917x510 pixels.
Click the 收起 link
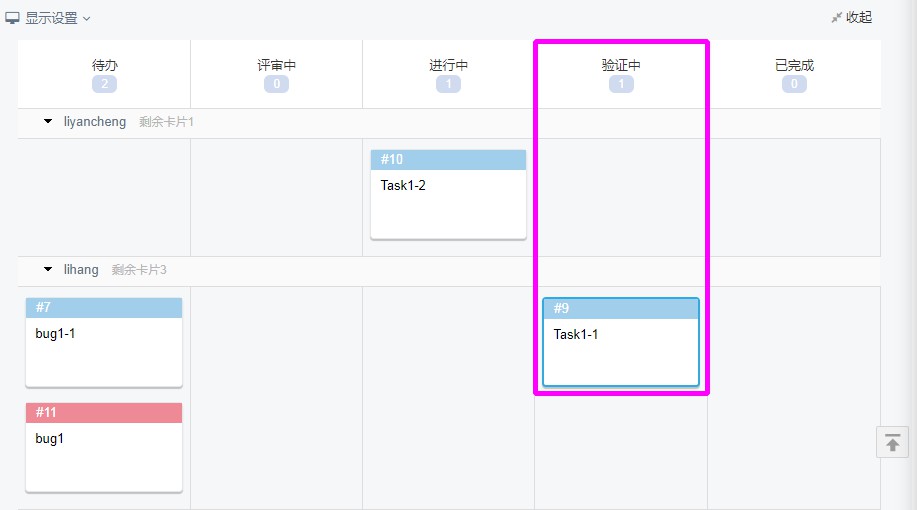[x=859, y=18]
